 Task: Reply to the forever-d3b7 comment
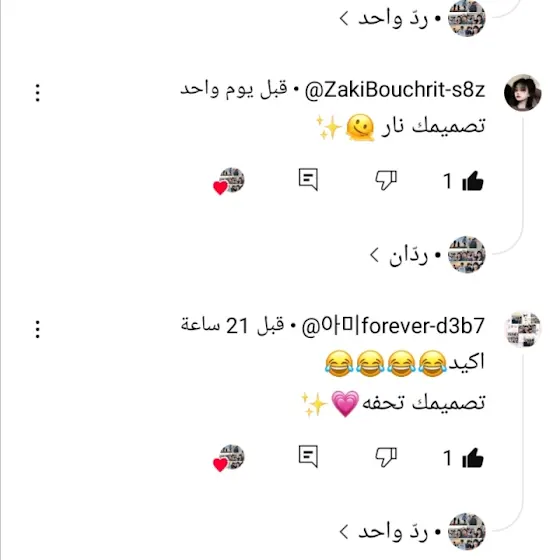pyautogui.click(x=308, y=456)
